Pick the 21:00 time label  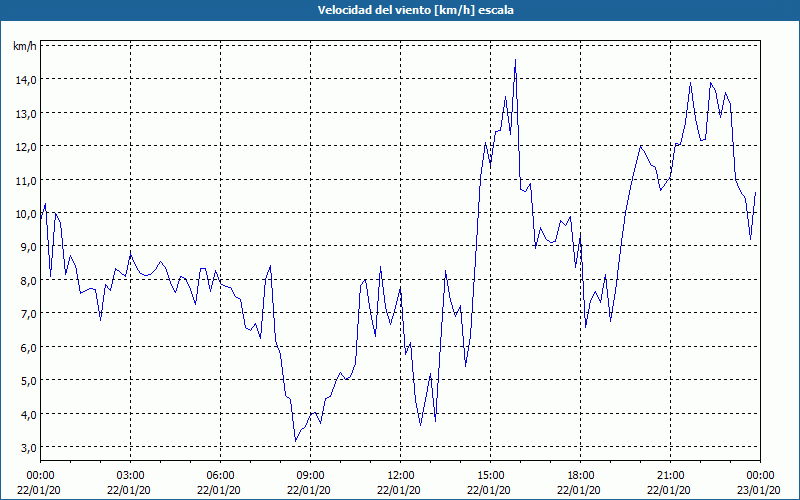coord(670,476)
